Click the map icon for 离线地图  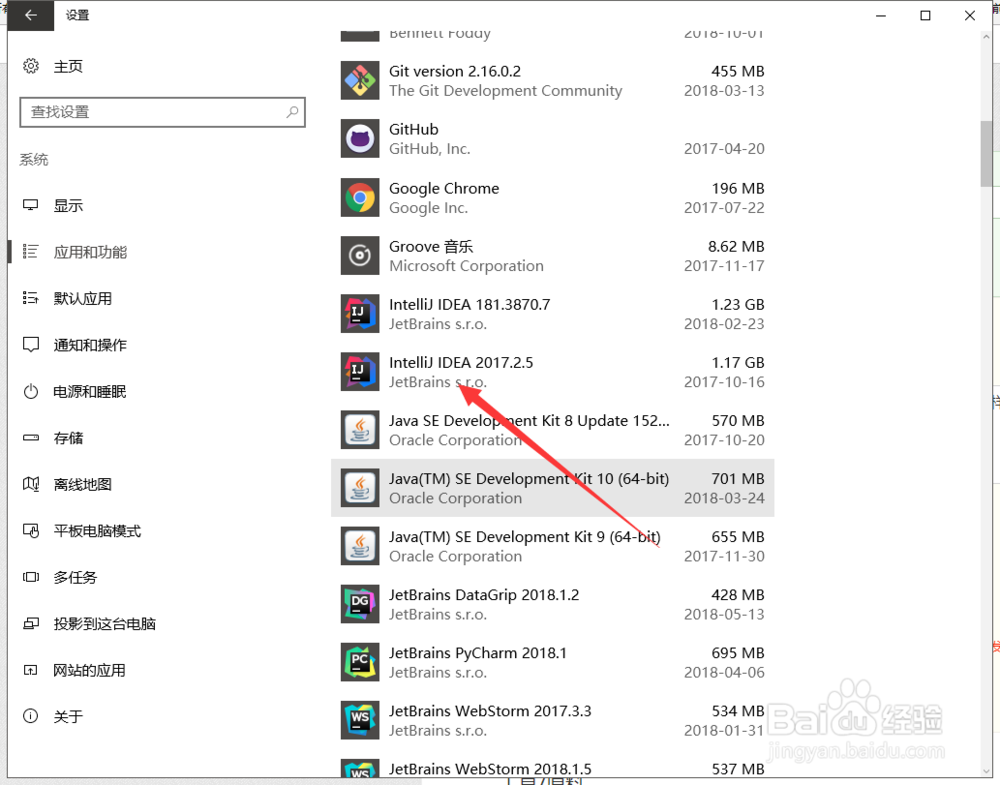click(x=31, y=484)
